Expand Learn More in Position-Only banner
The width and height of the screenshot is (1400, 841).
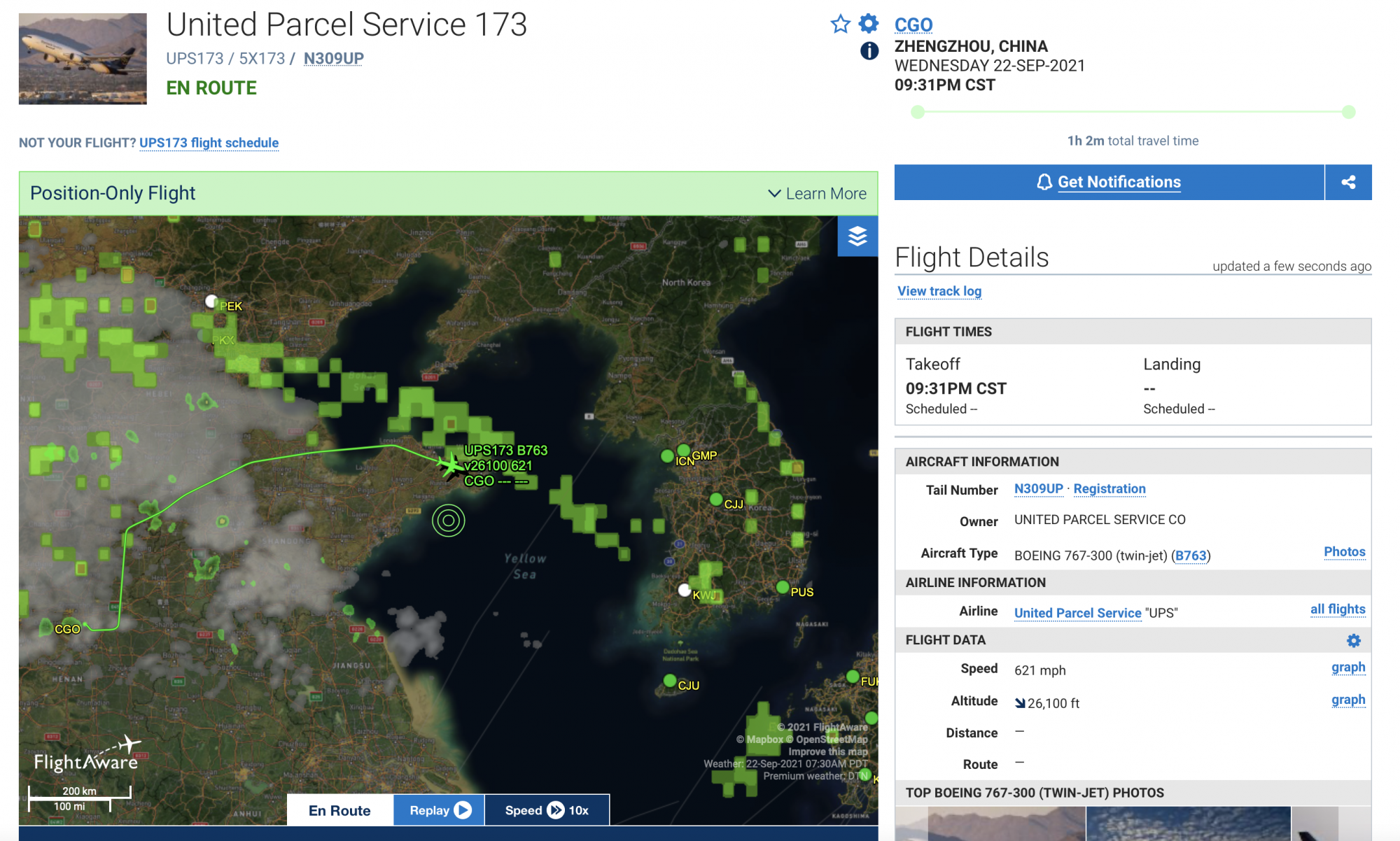817,194
